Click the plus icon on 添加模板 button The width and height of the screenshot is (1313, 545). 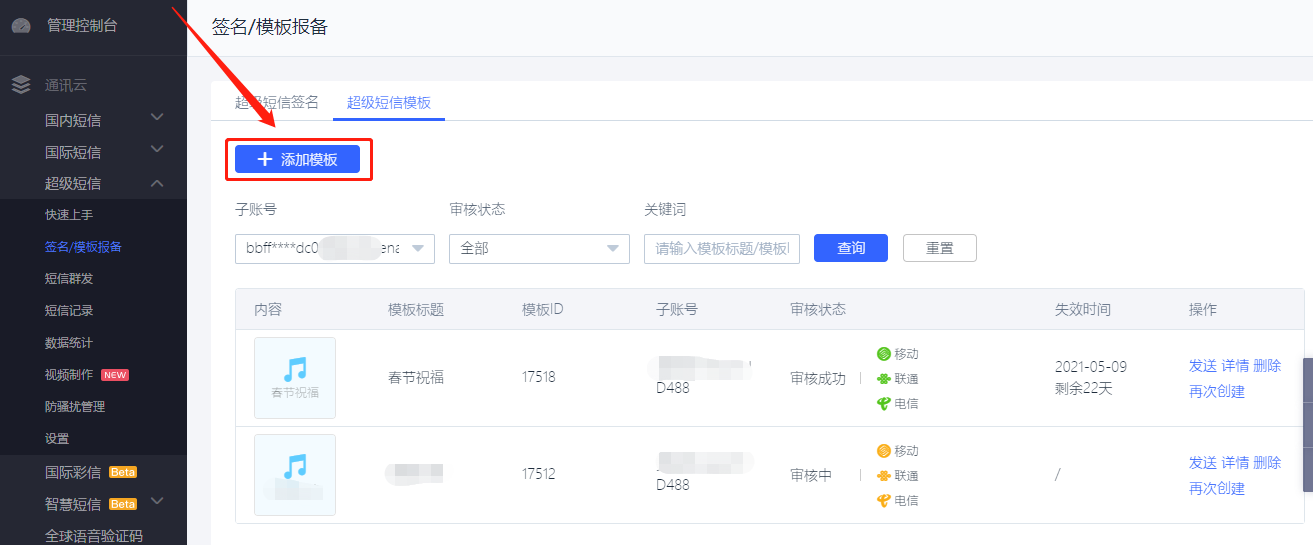pyautogui.click(x=265, y=159)
